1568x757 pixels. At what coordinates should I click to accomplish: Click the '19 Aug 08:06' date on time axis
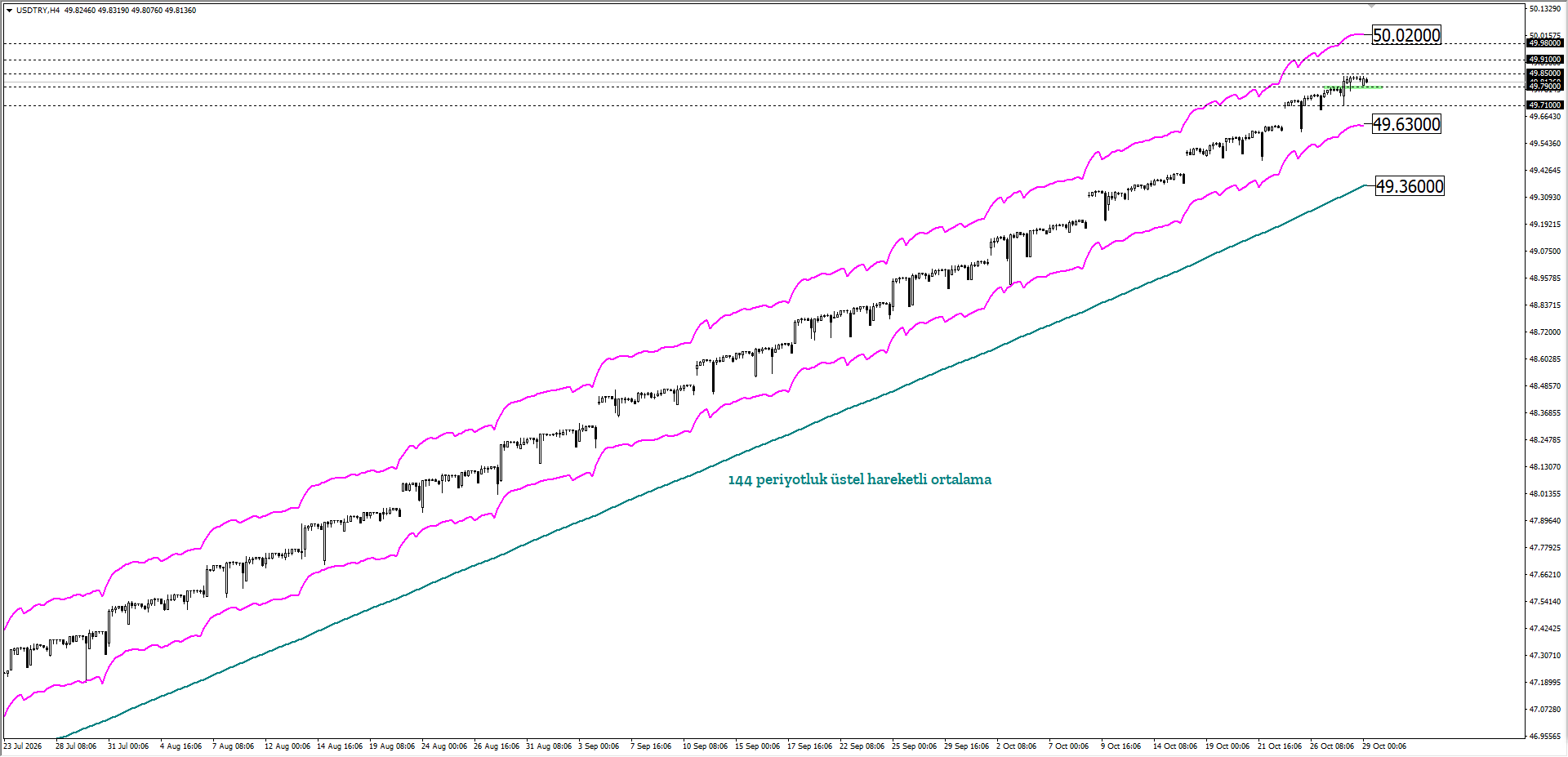392,746
